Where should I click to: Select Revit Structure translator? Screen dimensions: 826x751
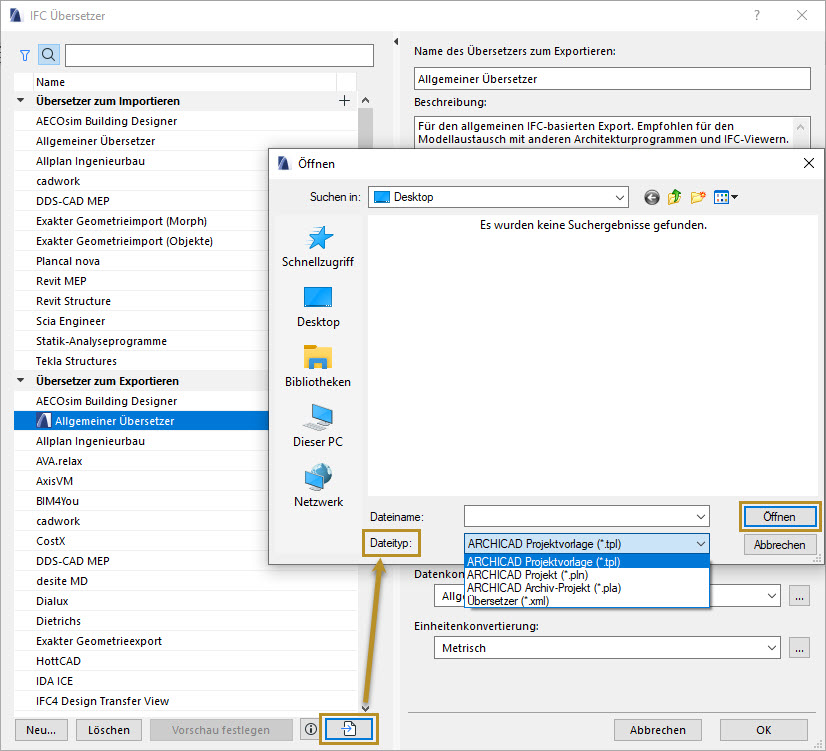[141, 301]
